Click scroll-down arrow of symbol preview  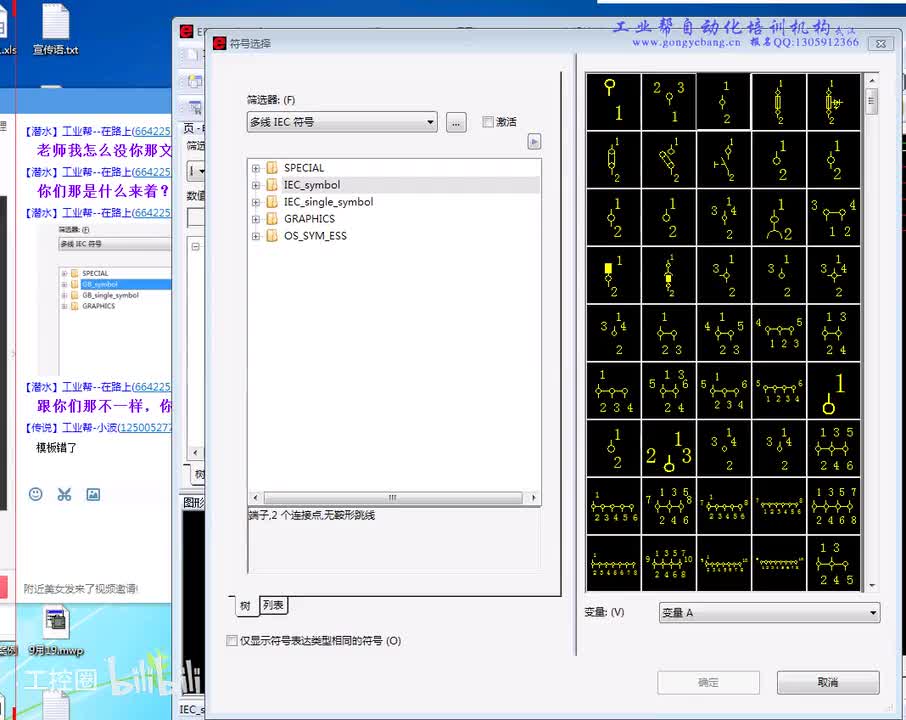[871, 585]
